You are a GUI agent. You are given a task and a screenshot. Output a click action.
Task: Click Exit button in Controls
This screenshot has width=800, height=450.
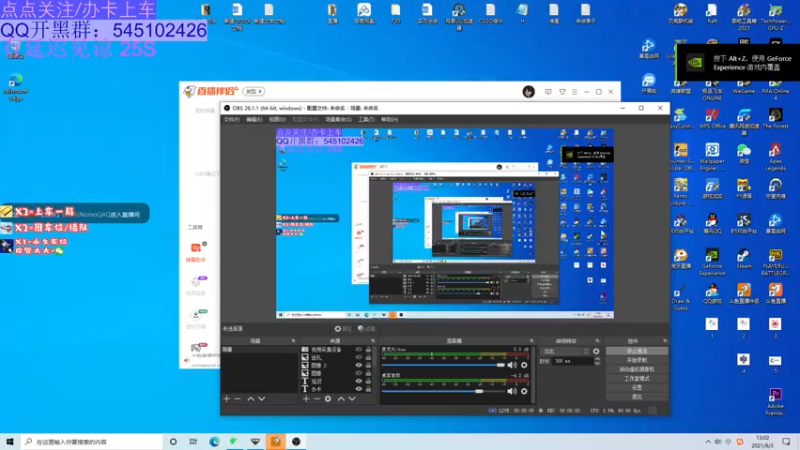coord(637,396)
